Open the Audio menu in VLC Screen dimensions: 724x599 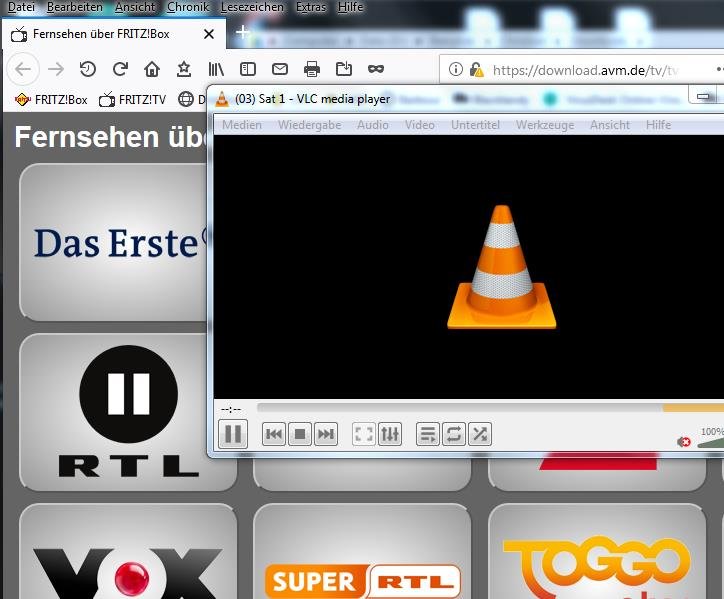click(x=373, y=125)
